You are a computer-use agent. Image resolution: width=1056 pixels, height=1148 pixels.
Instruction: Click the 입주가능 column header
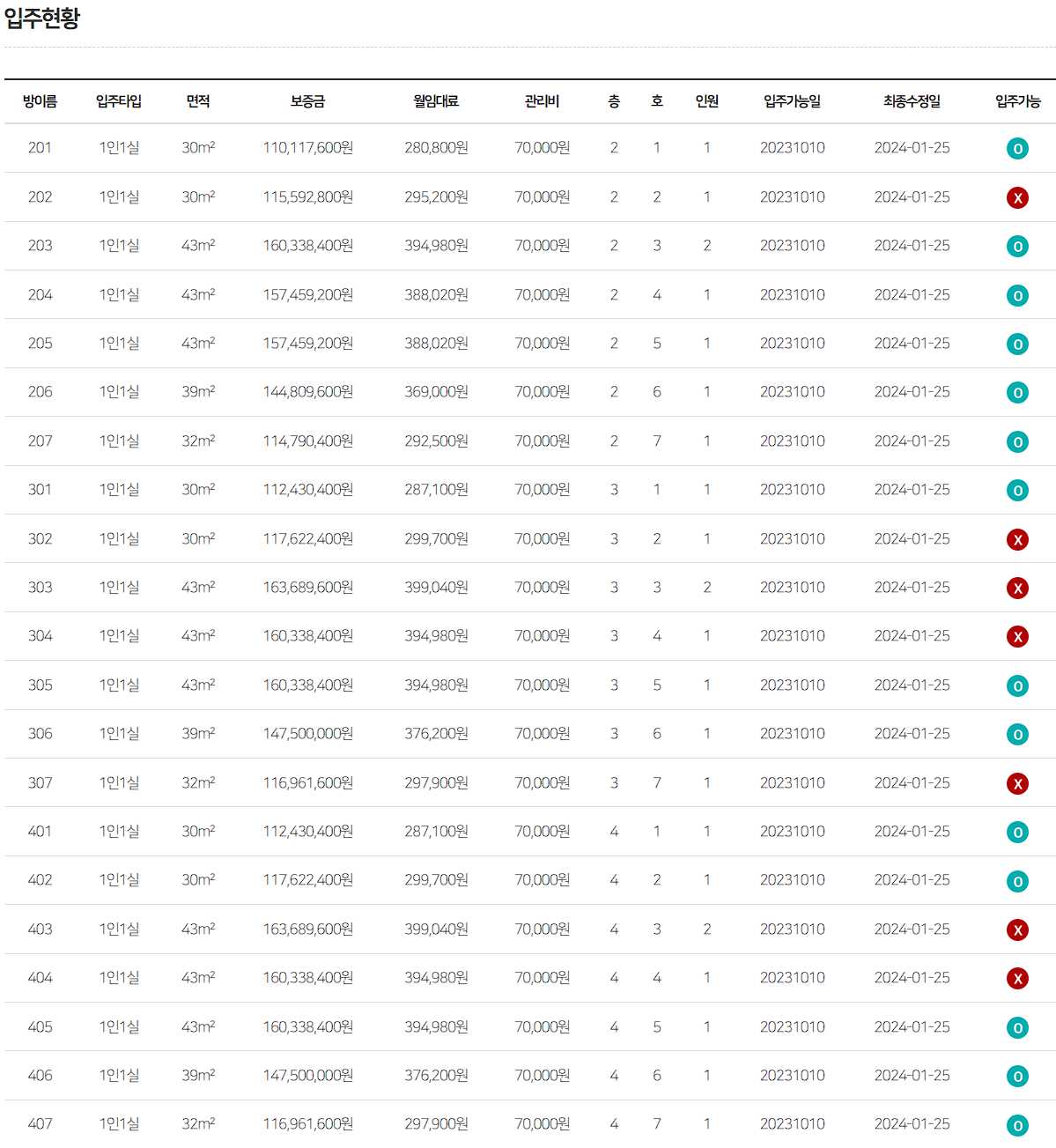tap(1017, 101)
